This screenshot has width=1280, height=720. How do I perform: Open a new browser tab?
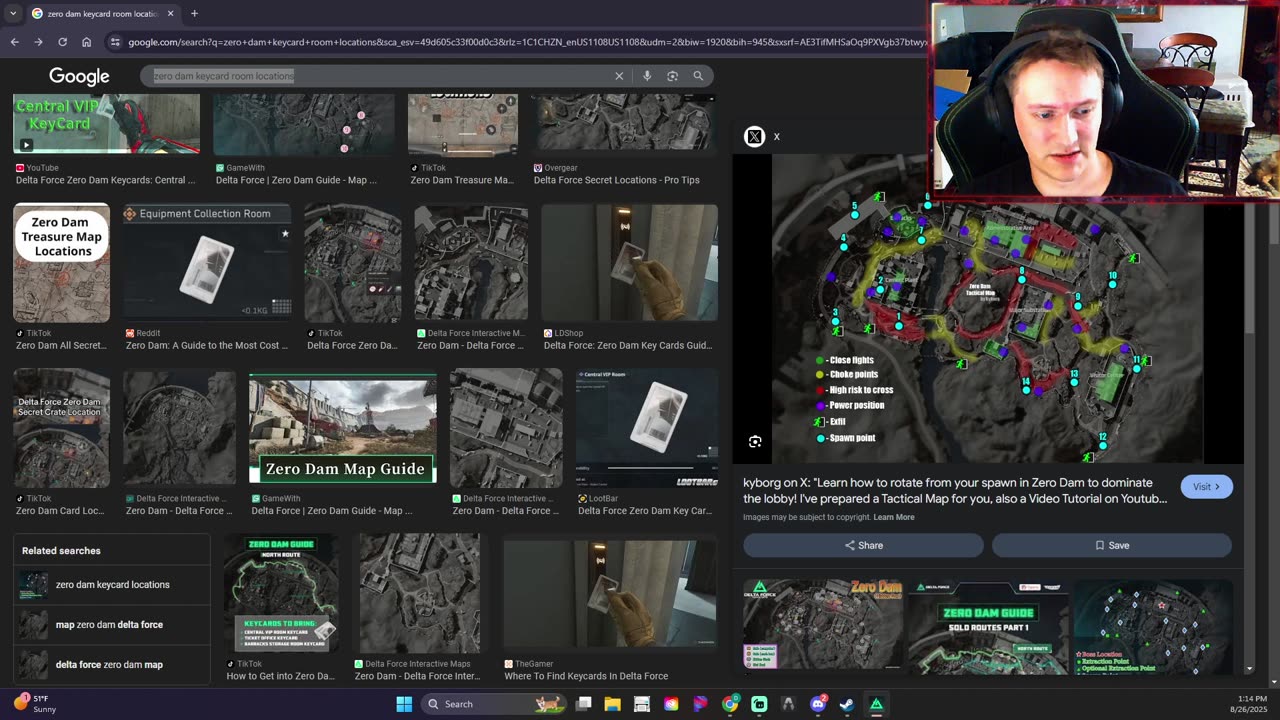[x=194, y=14]
